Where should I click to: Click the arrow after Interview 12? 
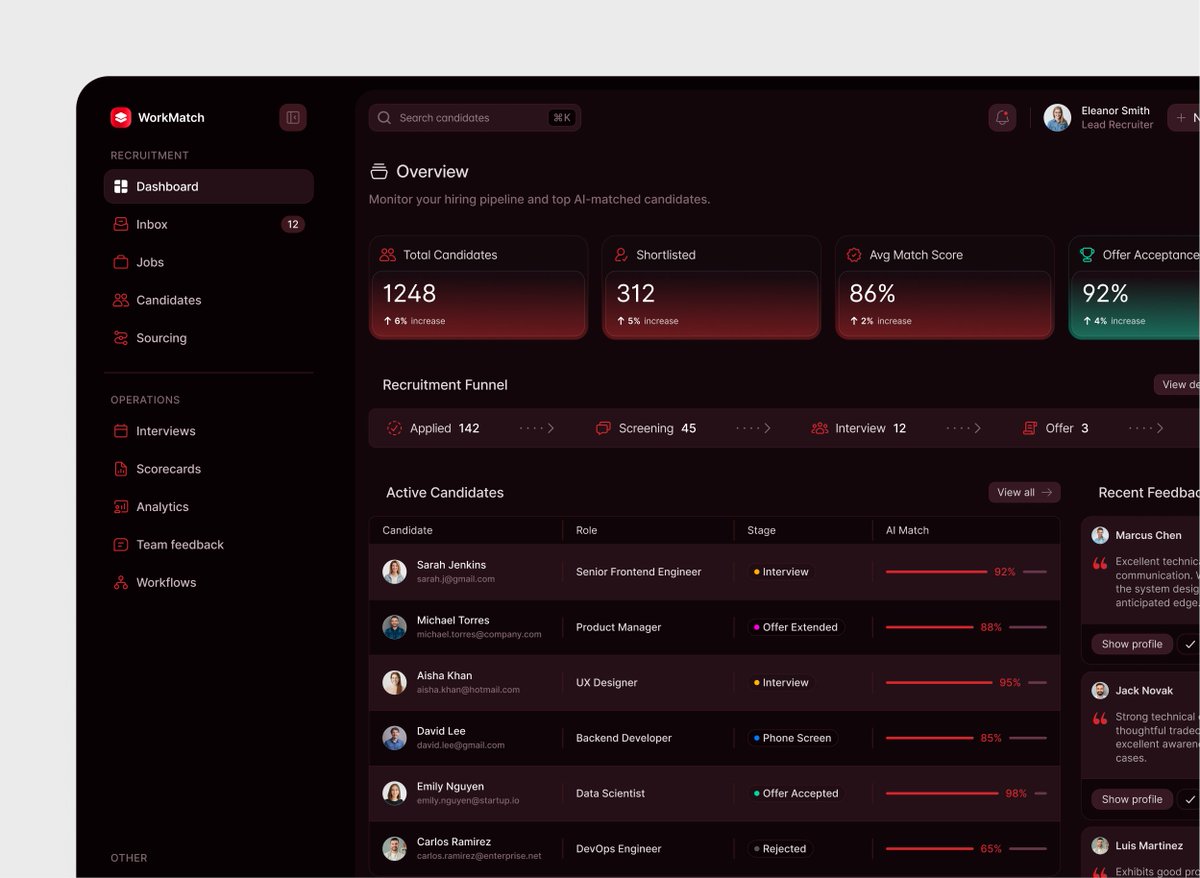[x=964, y=428]
